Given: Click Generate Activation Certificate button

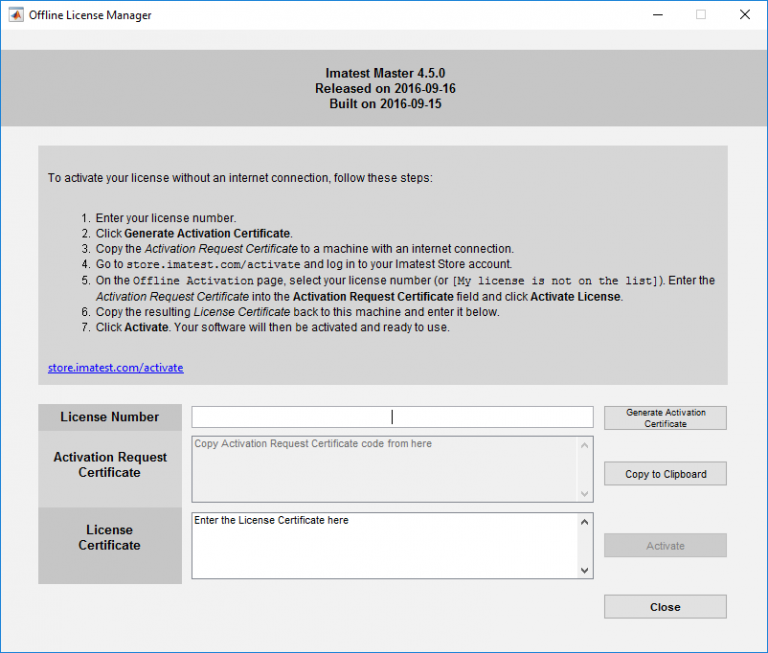Looking at the screenshot, I should [665, 418].
